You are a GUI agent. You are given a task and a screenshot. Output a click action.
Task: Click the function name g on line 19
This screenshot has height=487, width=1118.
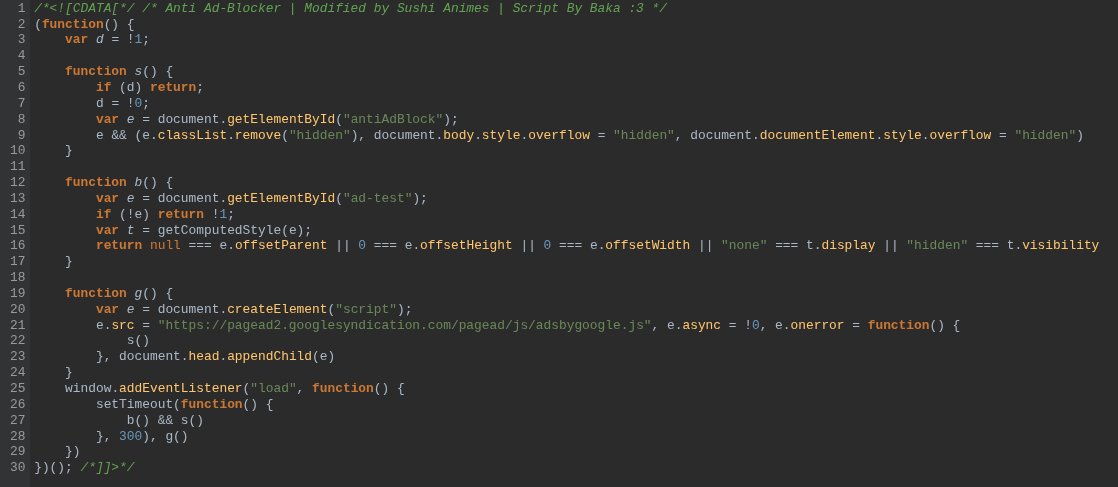pos(138,293)
